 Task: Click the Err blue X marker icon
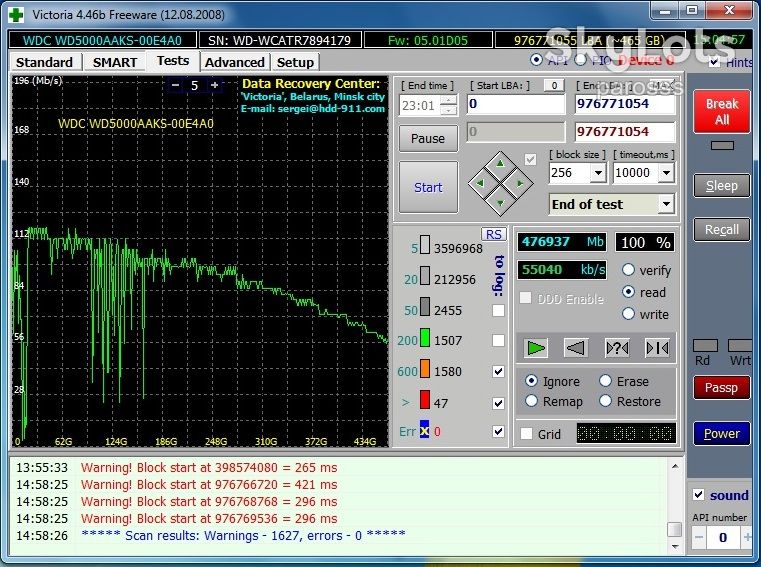pyautogui.click(x=424, y=430)
